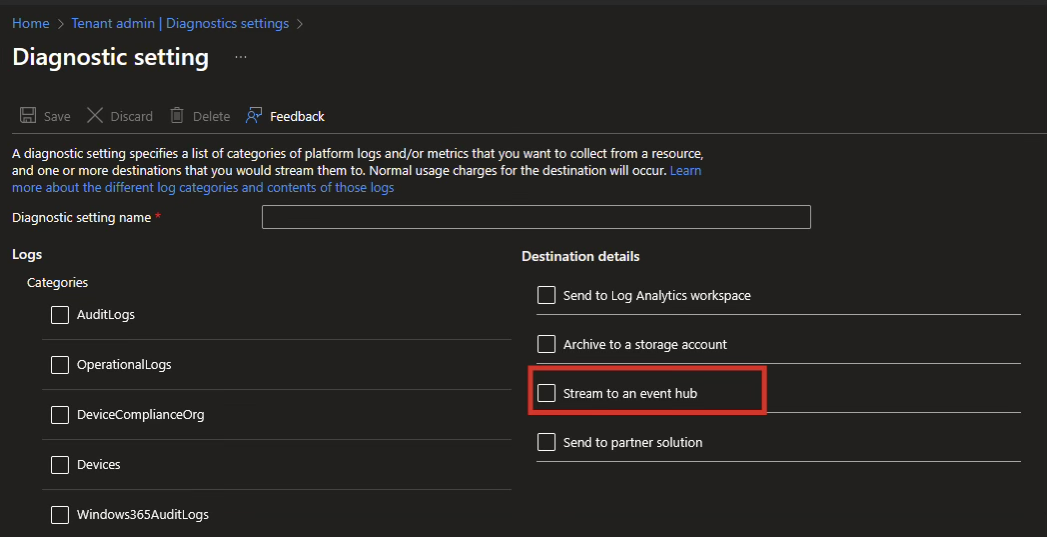Select the Devices log category checkbox
Viewport: 1047px width, 537px height.
(60, 465)
